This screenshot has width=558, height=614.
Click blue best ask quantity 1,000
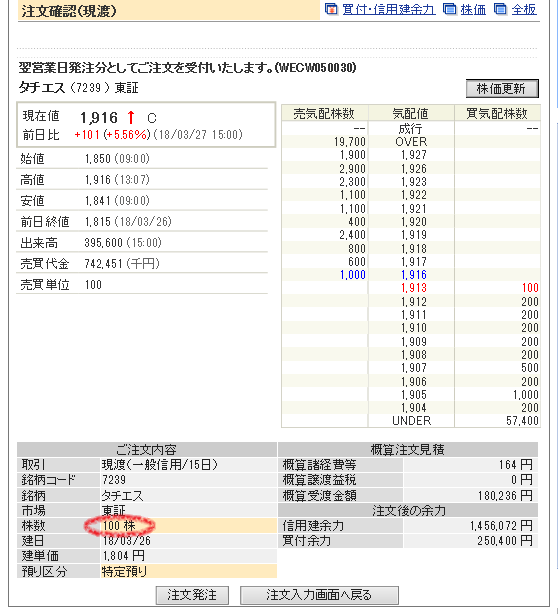[x=353, y=275]
